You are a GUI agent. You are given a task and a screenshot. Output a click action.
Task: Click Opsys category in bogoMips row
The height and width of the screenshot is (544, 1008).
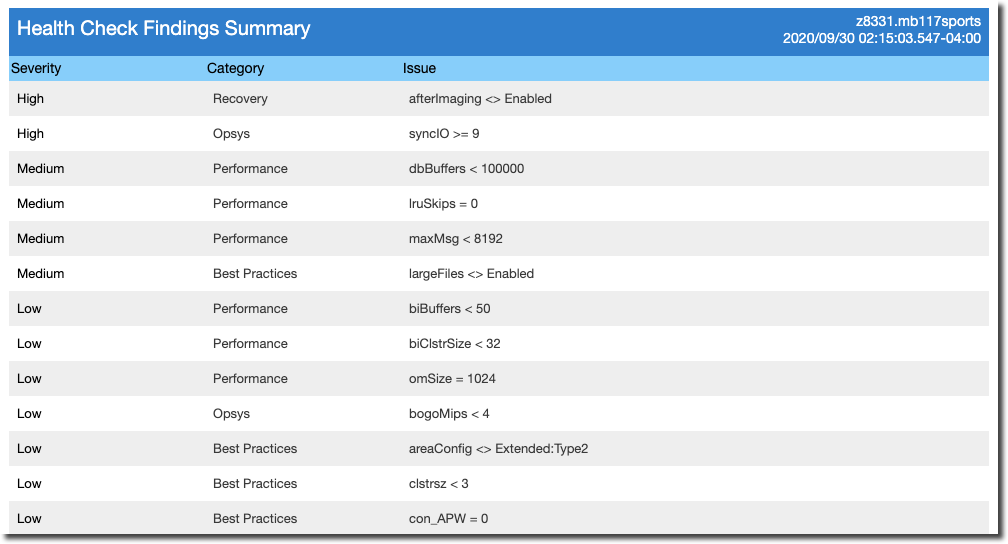coord(231,413)
